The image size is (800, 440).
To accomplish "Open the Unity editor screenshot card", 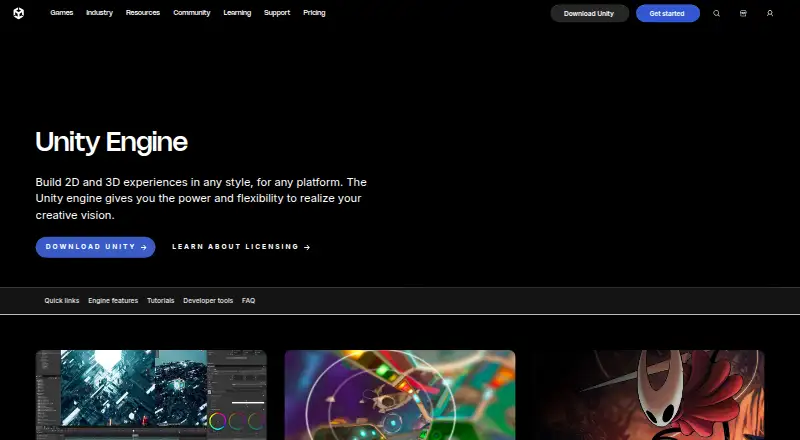I will tap(151, 395).
